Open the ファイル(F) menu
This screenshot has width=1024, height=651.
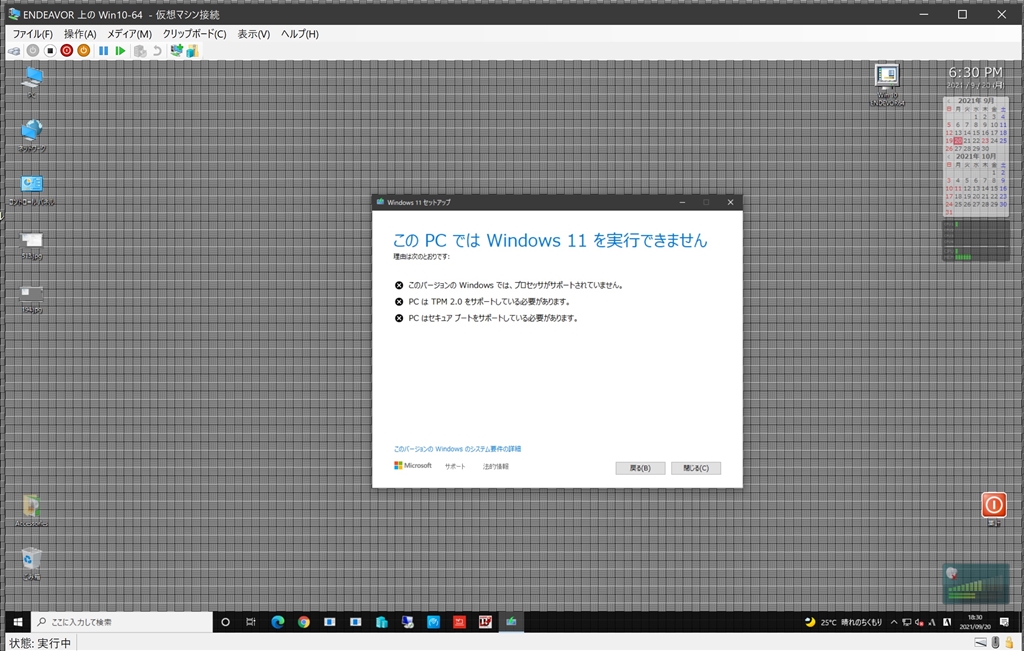coord(33,34)
